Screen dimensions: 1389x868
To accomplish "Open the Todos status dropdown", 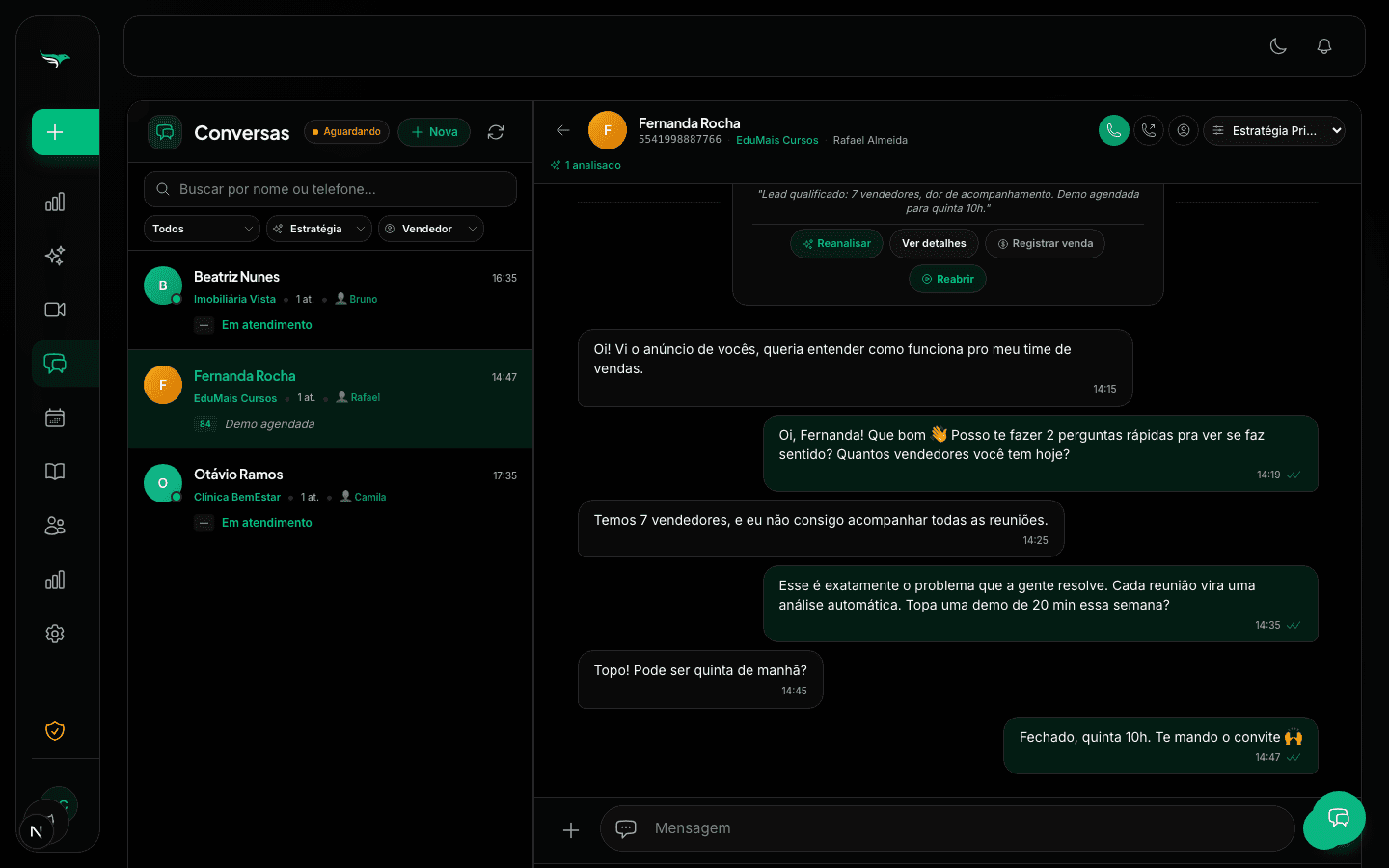I will (x=202, y=229).
